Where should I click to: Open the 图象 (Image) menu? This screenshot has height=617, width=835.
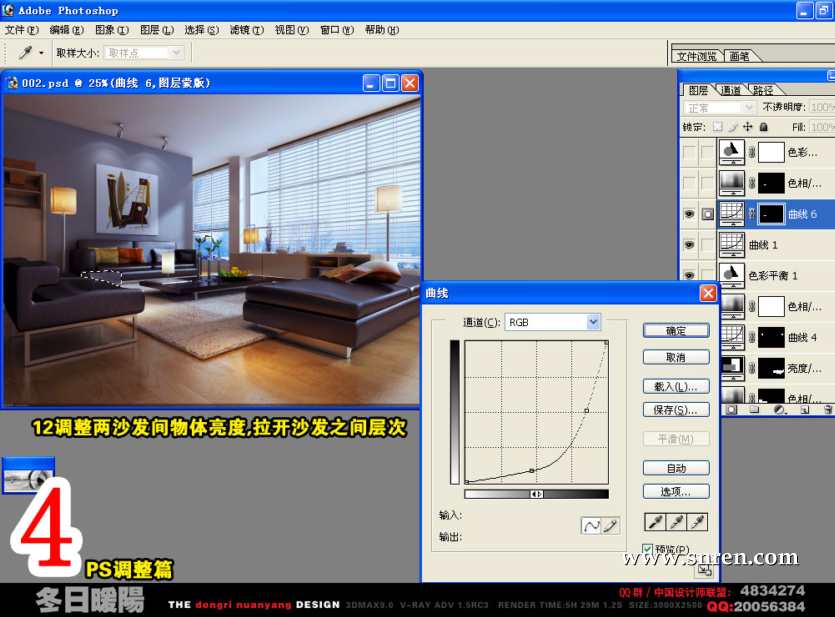point(112,30)
